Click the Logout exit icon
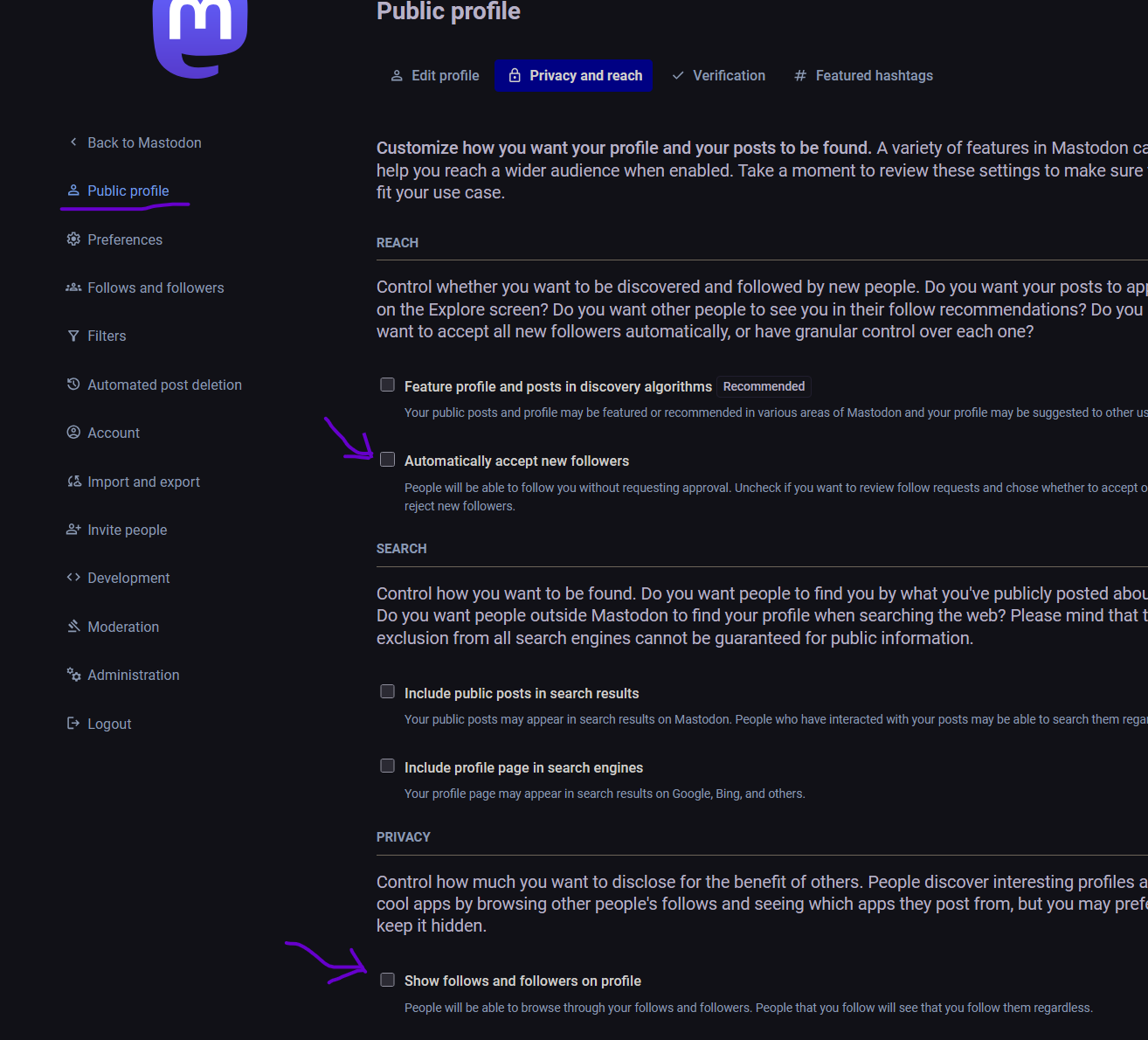The height and width of the screenshot is (1040, 1148). click(x=73, y=724)
